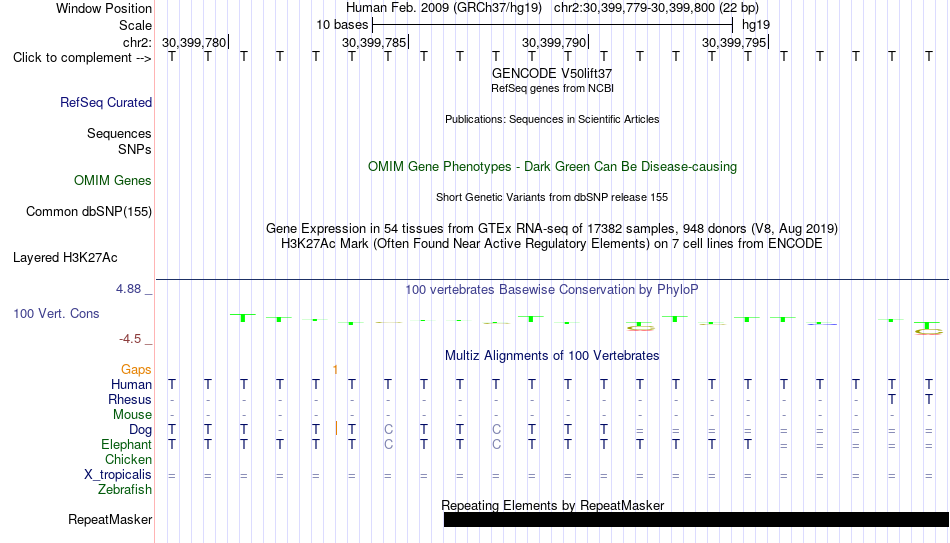The height and width of the screenshot is (543, 950).
Task: Click the H3K27Ac Mark ENCODE track title
Action: click(552, 244)
